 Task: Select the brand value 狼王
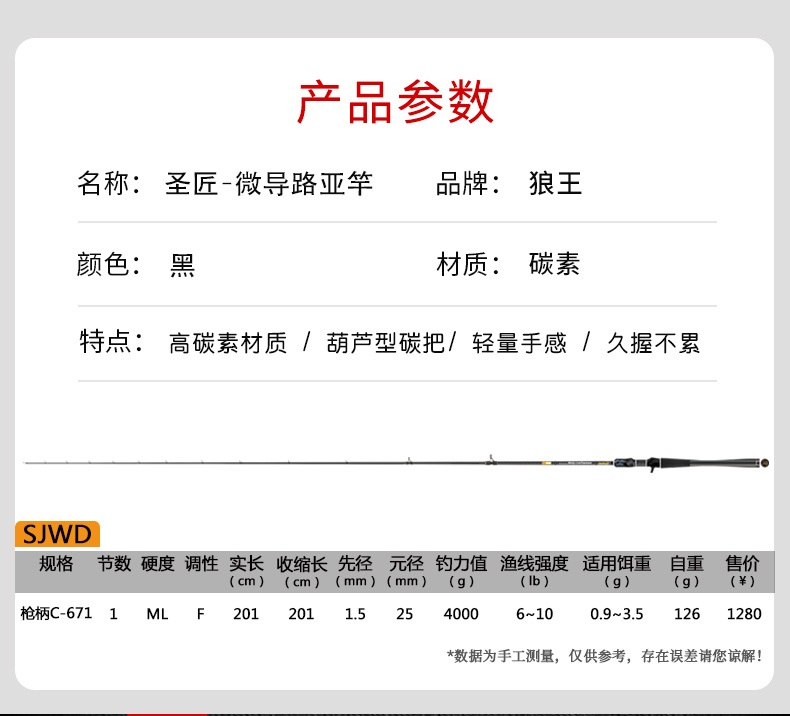point(555,183)
